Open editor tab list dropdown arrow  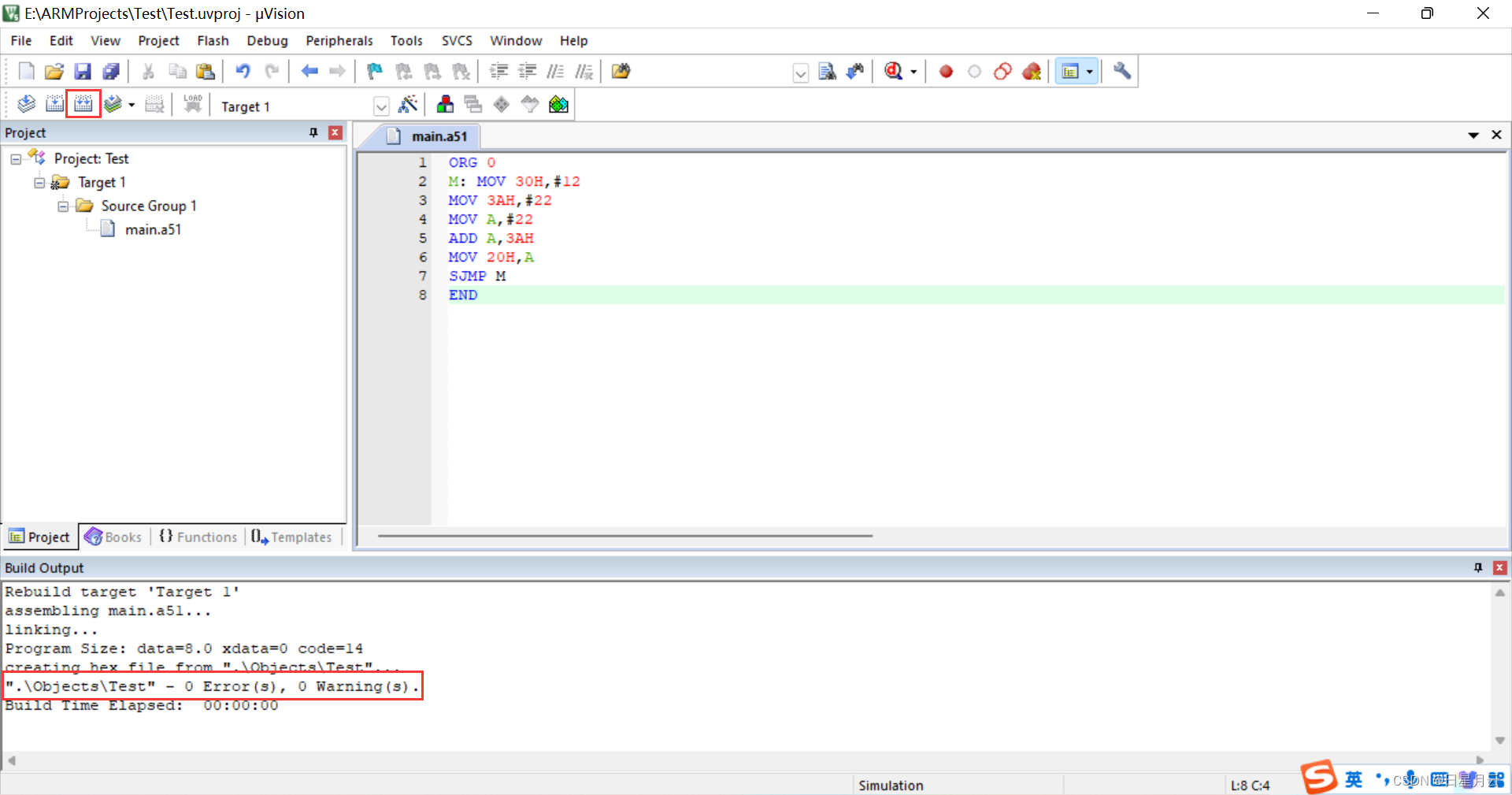[1473, 136]
